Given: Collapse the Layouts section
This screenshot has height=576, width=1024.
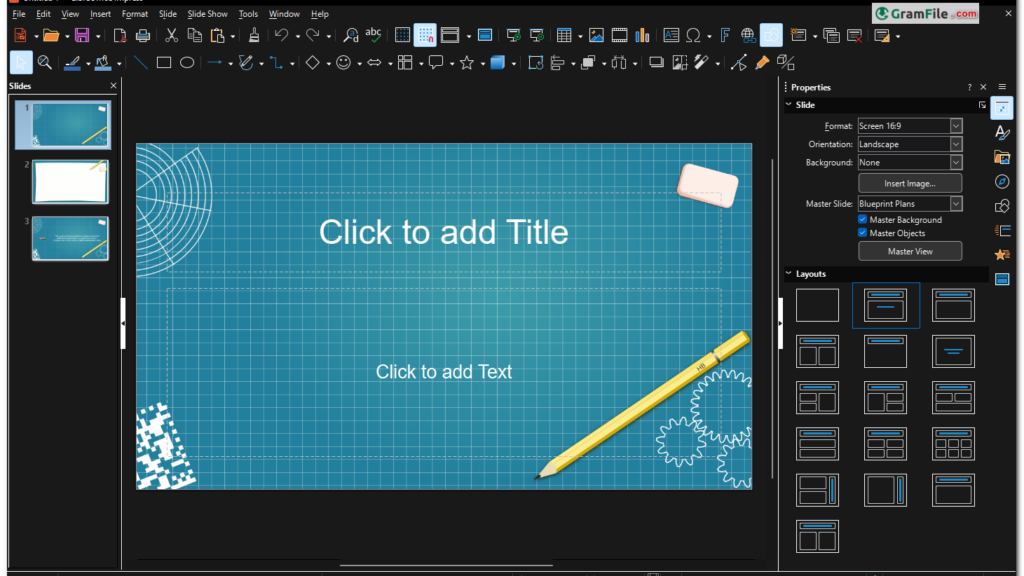Looking at the screenshot, I should pyautogui.click(x=789, y=274).
